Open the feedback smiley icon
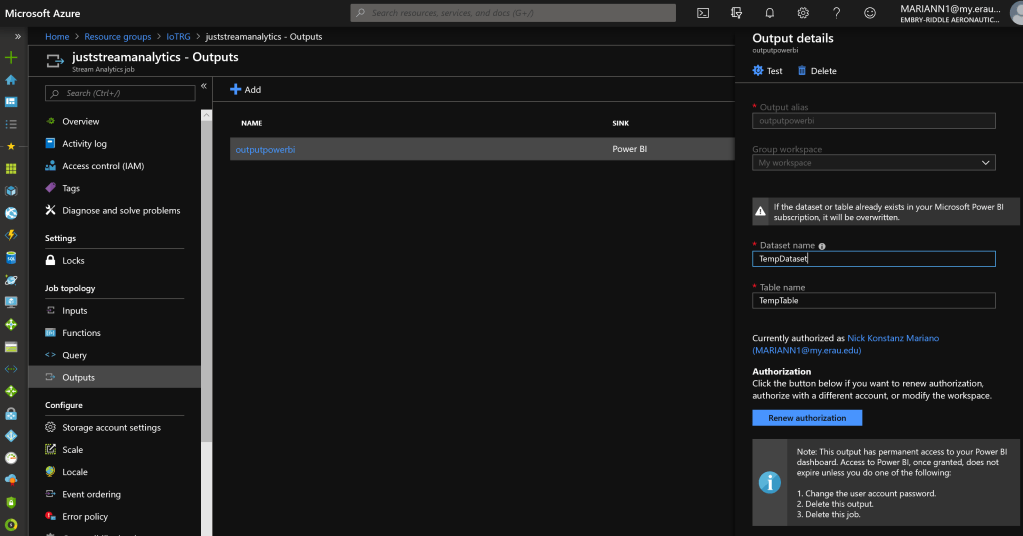The width and height of the screenshot is (1023, 536). tap(869, 13)
